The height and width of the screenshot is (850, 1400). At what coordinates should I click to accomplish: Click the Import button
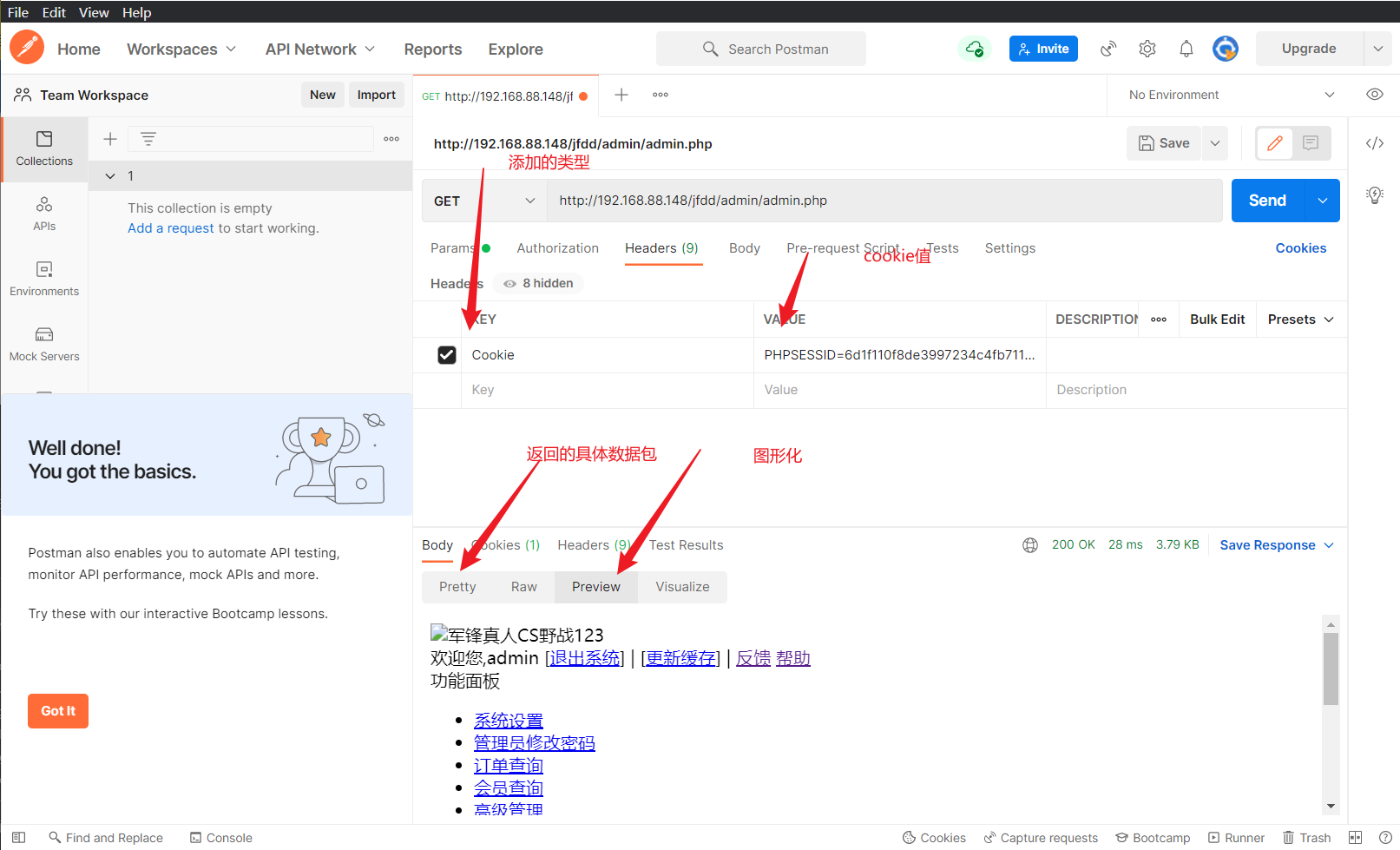[x=377, y=95]
